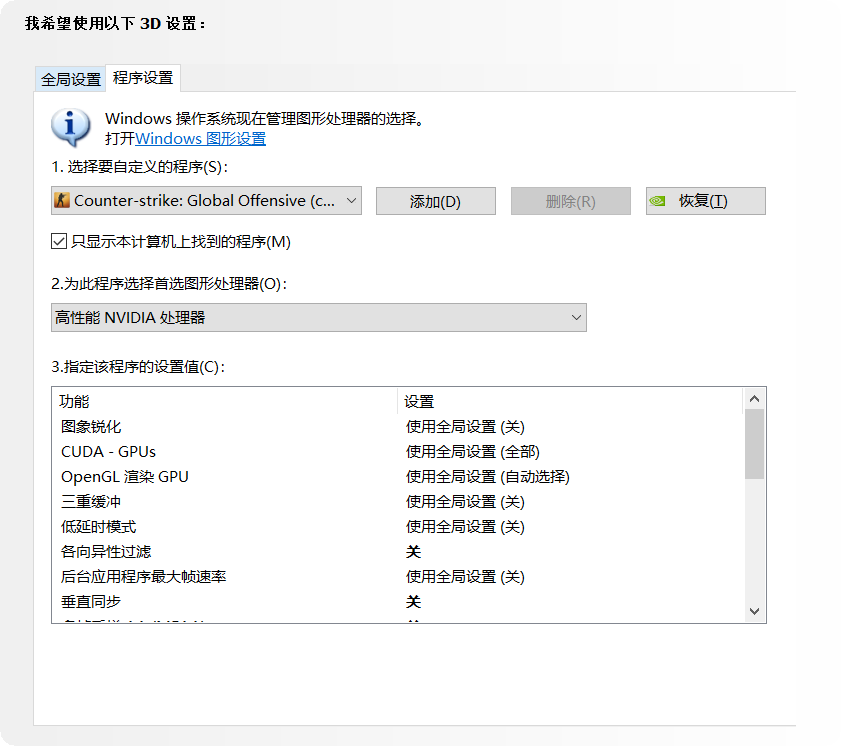Click the blue information bubble icon

70,127
